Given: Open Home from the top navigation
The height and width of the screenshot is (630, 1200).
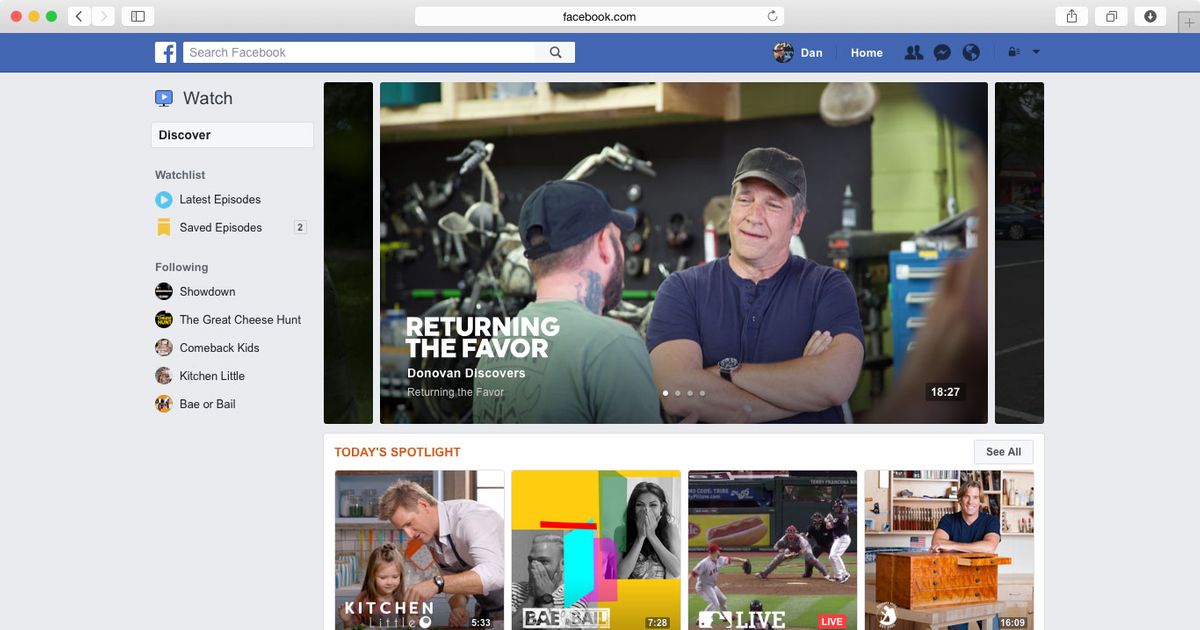Looking at the screenshot, I should [866, 52].
